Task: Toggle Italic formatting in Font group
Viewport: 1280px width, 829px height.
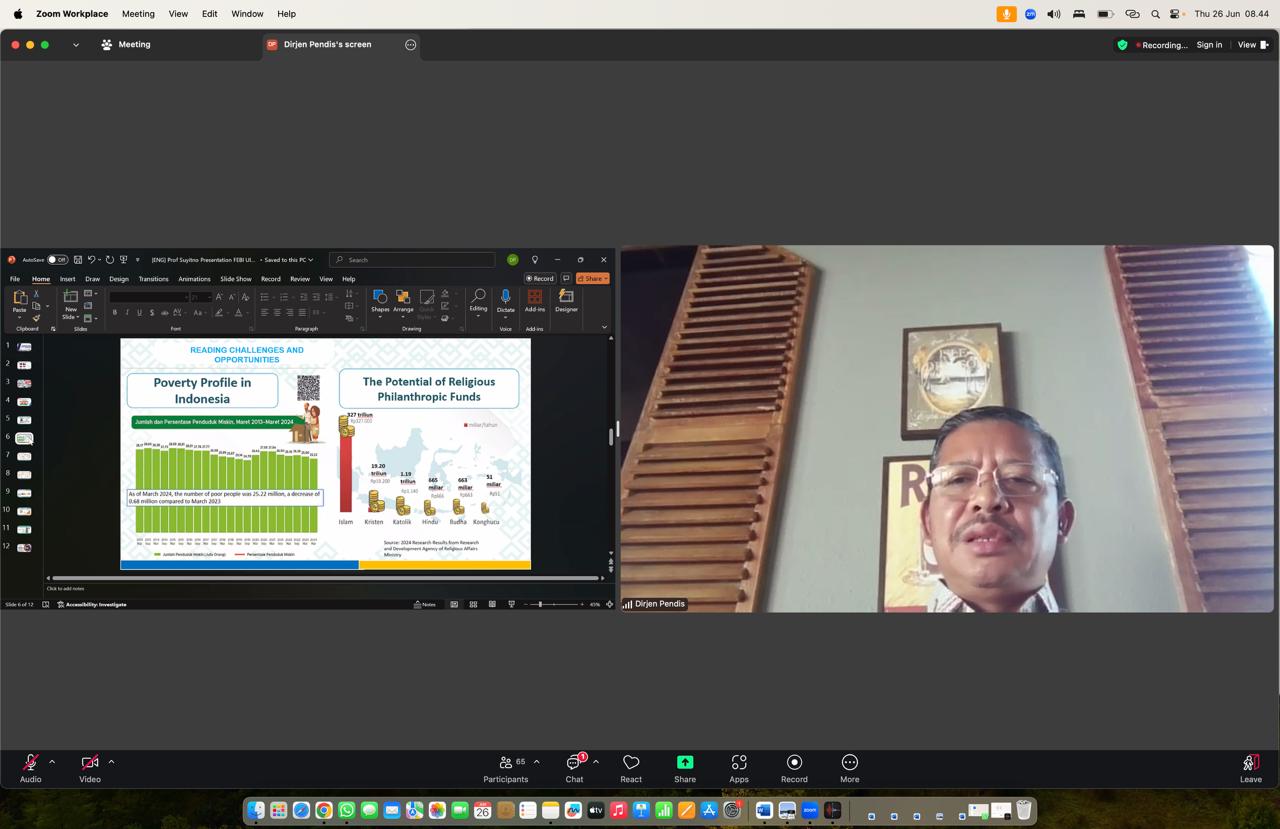Action: pos(127,313)
